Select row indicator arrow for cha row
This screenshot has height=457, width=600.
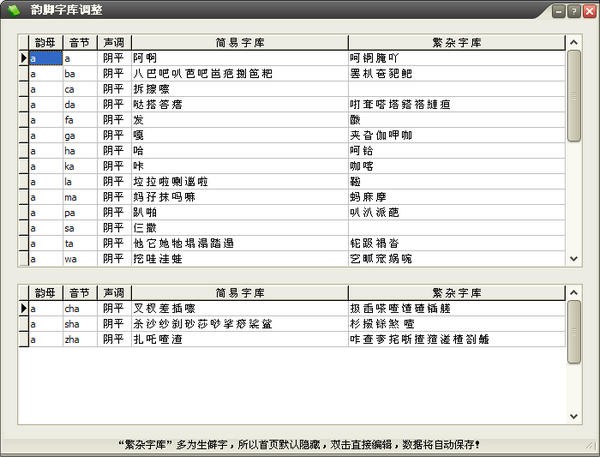click(x=24, y=308)
